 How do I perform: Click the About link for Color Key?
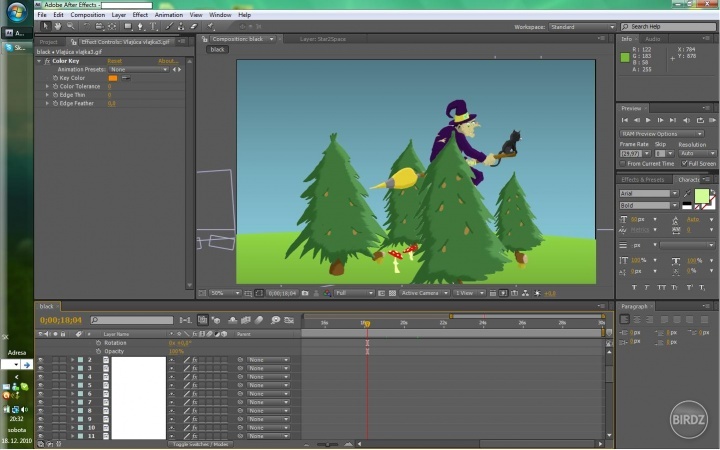[x=168, y=61]
